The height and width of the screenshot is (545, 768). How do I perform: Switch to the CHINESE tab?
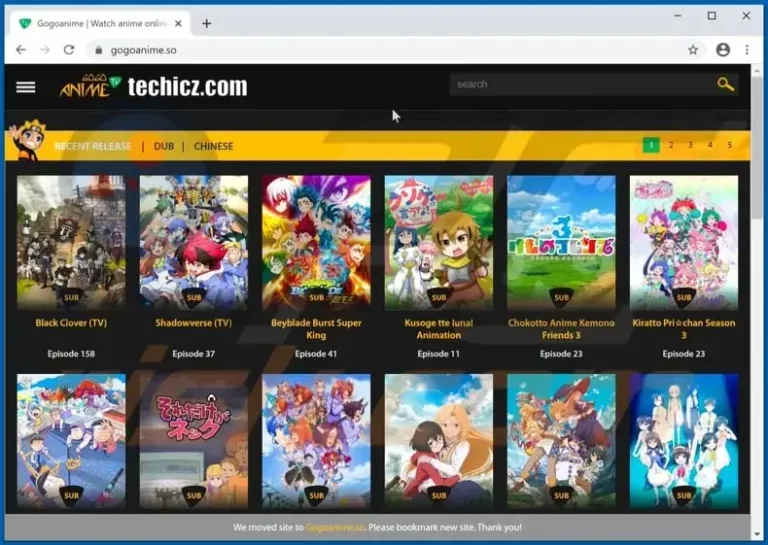click(214, 146)
